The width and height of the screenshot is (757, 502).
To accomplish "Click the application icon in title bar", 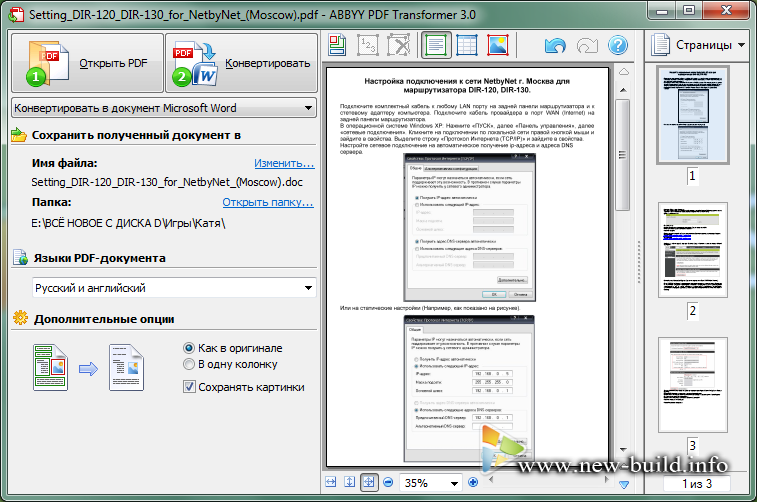I will pos(16,14).
